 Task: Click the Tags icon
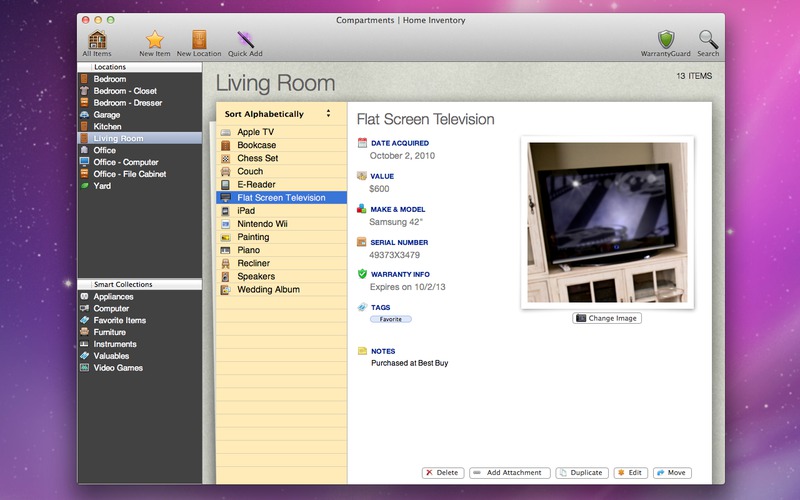click(362, 307)
